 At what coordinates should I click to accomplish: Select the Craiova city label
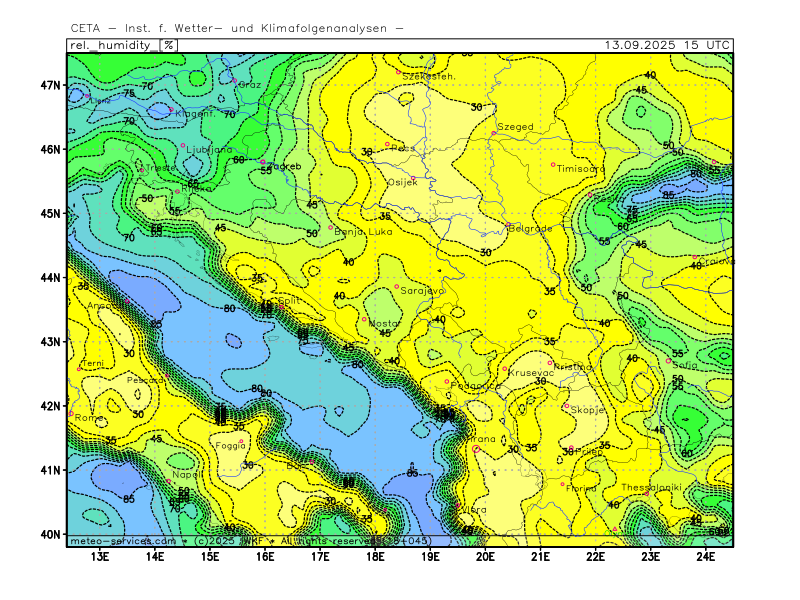[x=717, y=261]
